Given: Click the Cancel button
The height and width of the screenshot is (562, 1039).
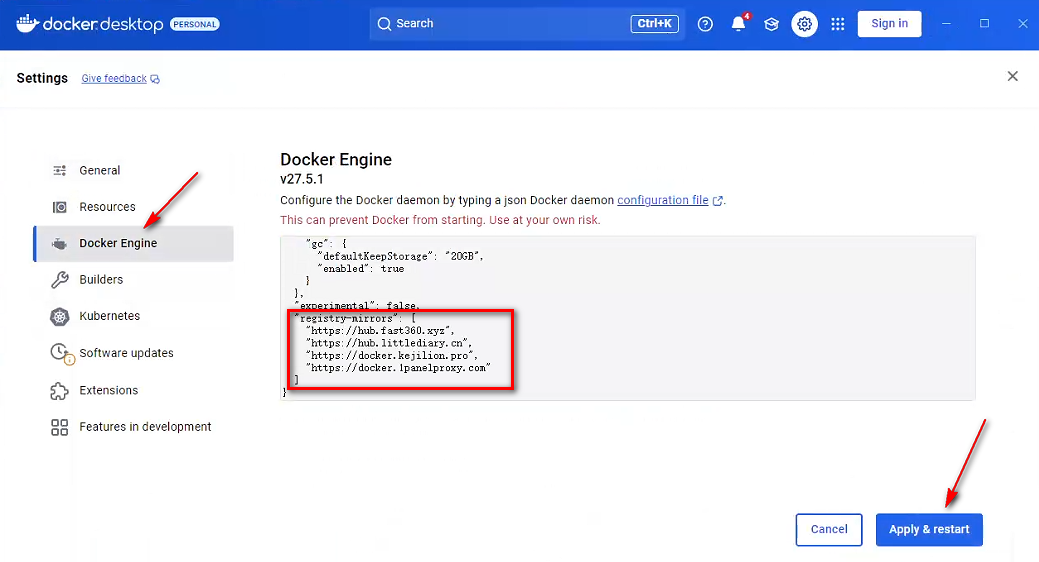Looking at the screenshot, I should click(829, 530).
